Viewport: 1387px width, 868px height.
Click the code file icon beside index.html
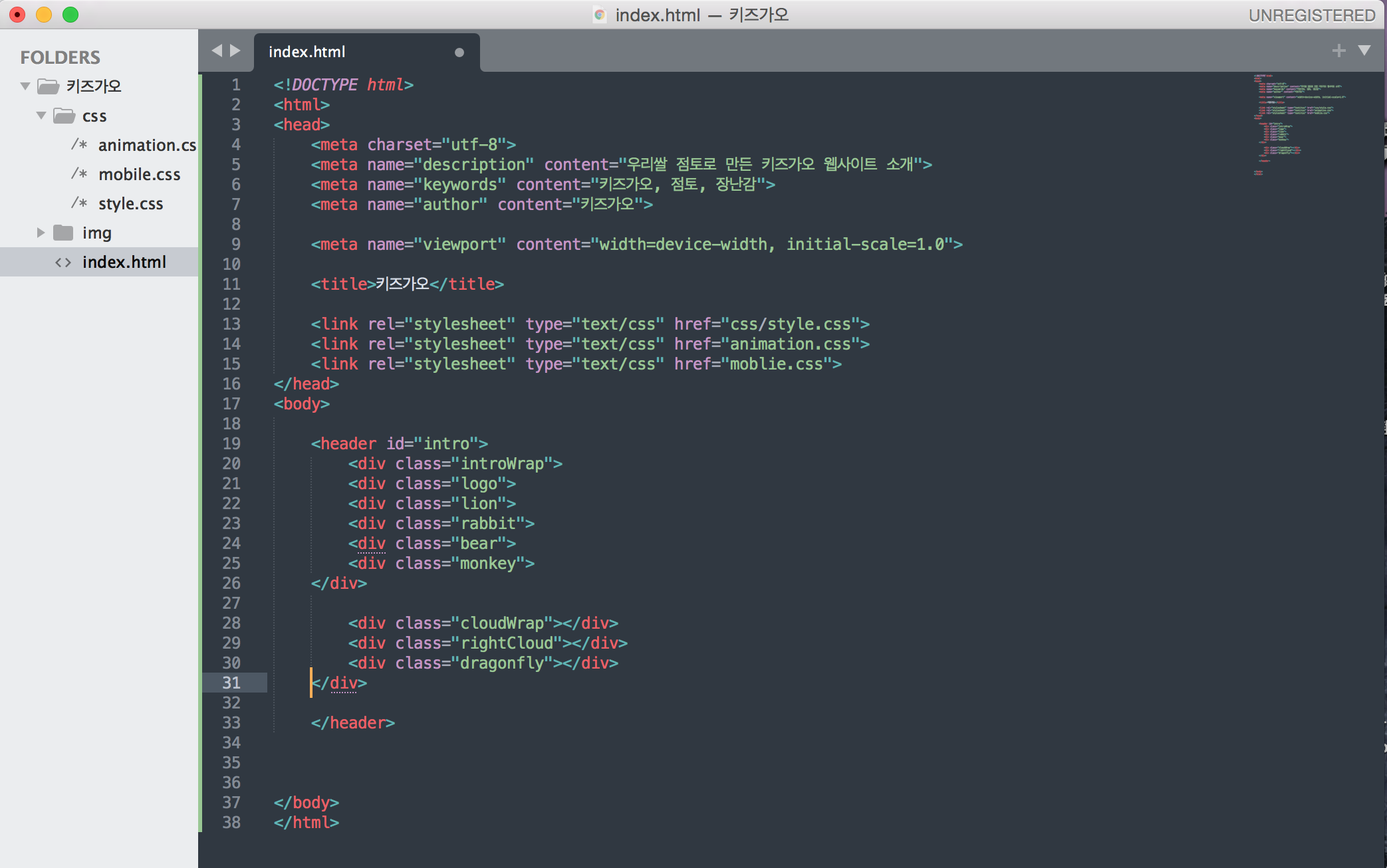pos(63,263)
